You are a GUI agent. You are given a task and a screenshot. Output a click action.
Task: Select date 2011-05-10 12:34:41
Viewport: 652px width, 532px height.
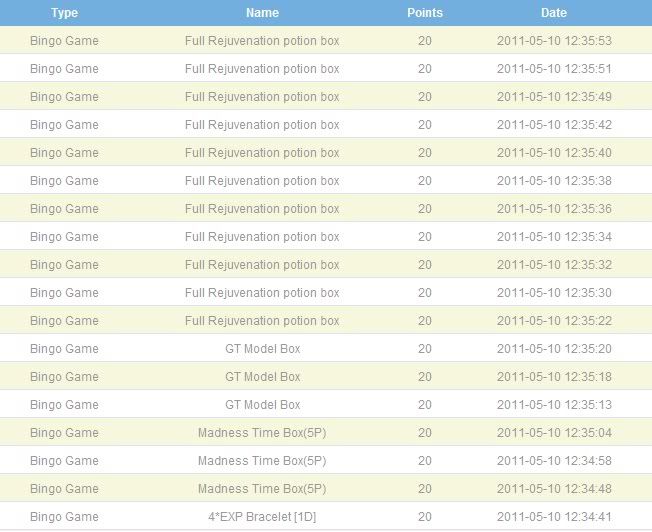point(554,517)
